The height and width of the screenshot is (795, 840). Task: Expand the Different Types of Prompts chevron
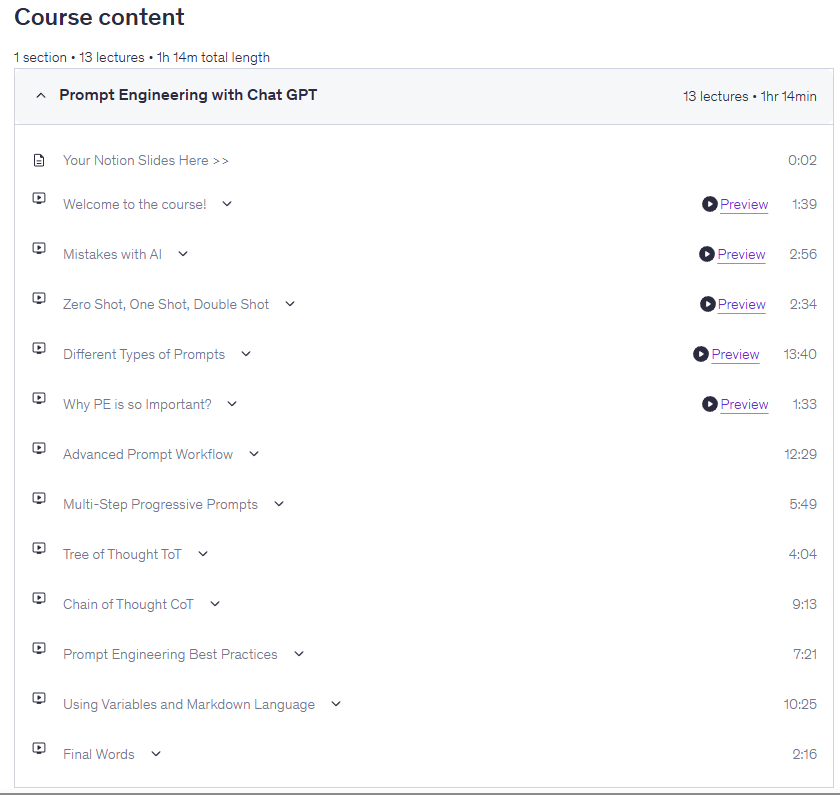[246, 354]
